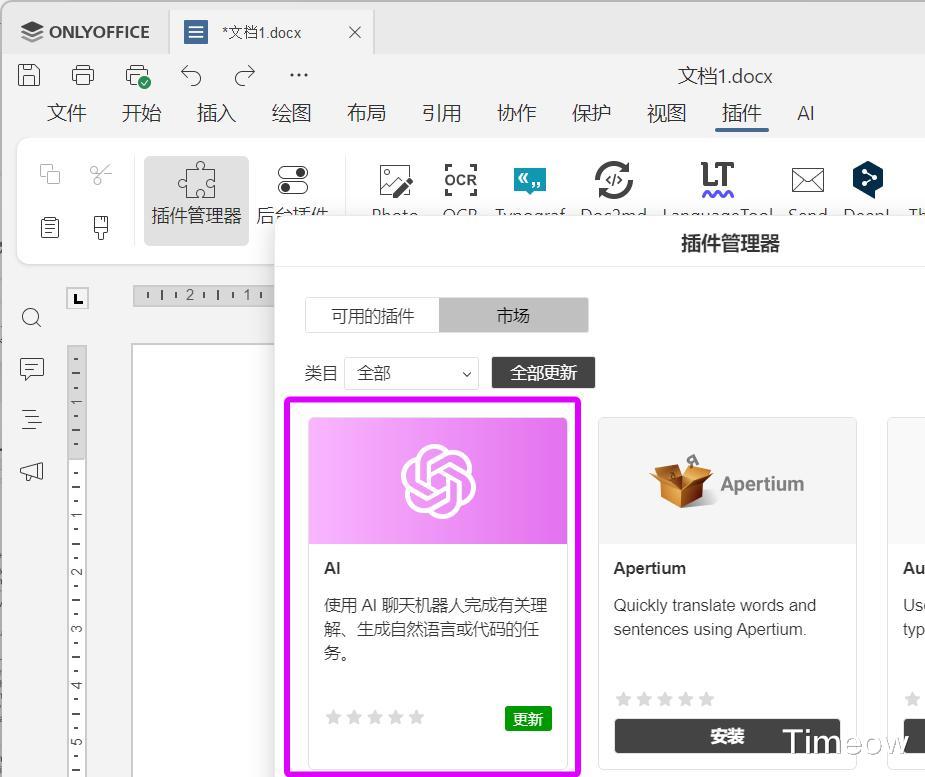Switch to 可用的插件 tab

tap(372, 316)
